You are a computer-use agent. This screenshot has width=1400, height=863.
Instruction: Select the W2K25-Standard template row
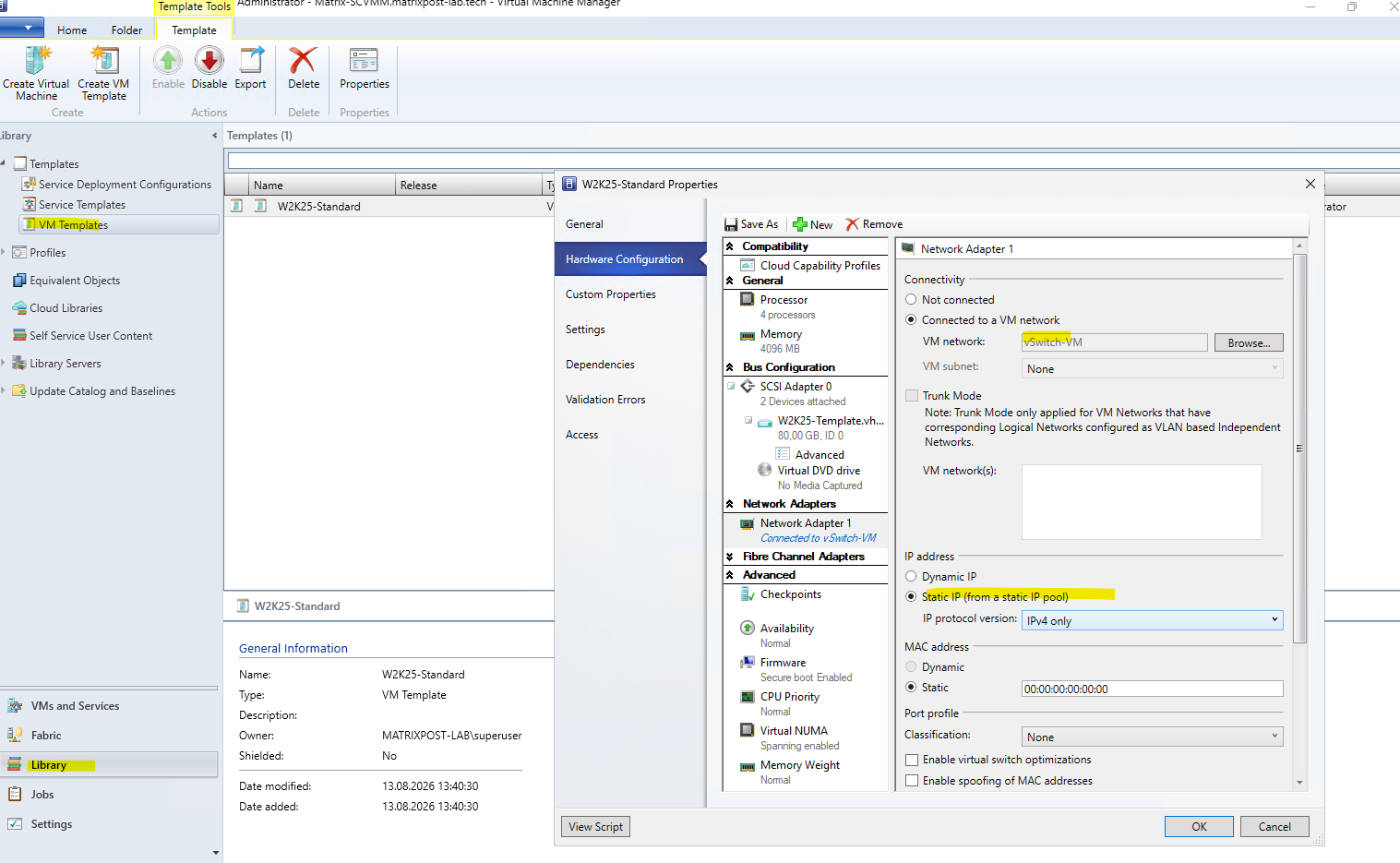[x=391, y=207]
